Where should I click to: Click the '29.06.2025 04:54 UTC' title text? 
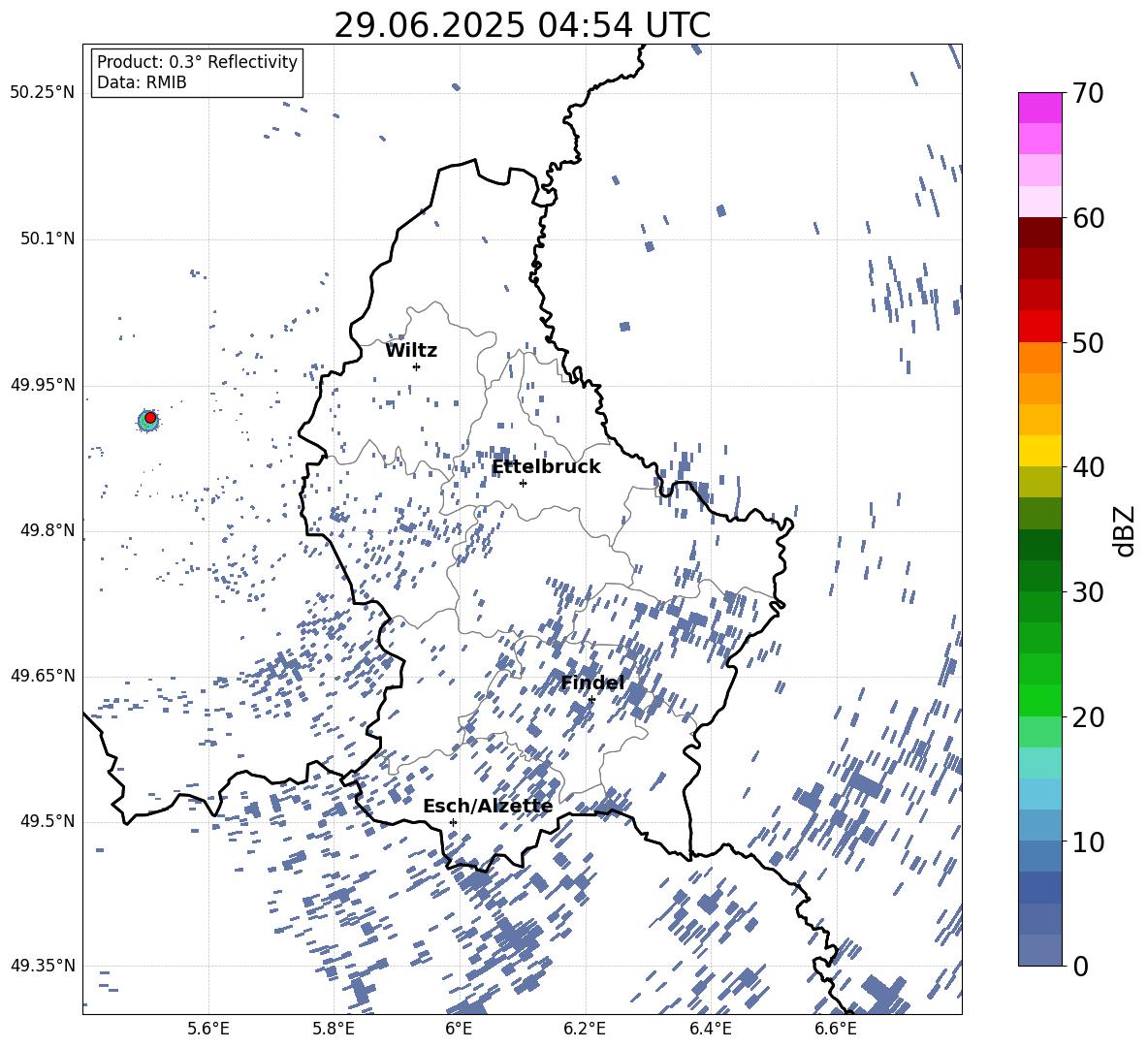[x=522, y=26]
